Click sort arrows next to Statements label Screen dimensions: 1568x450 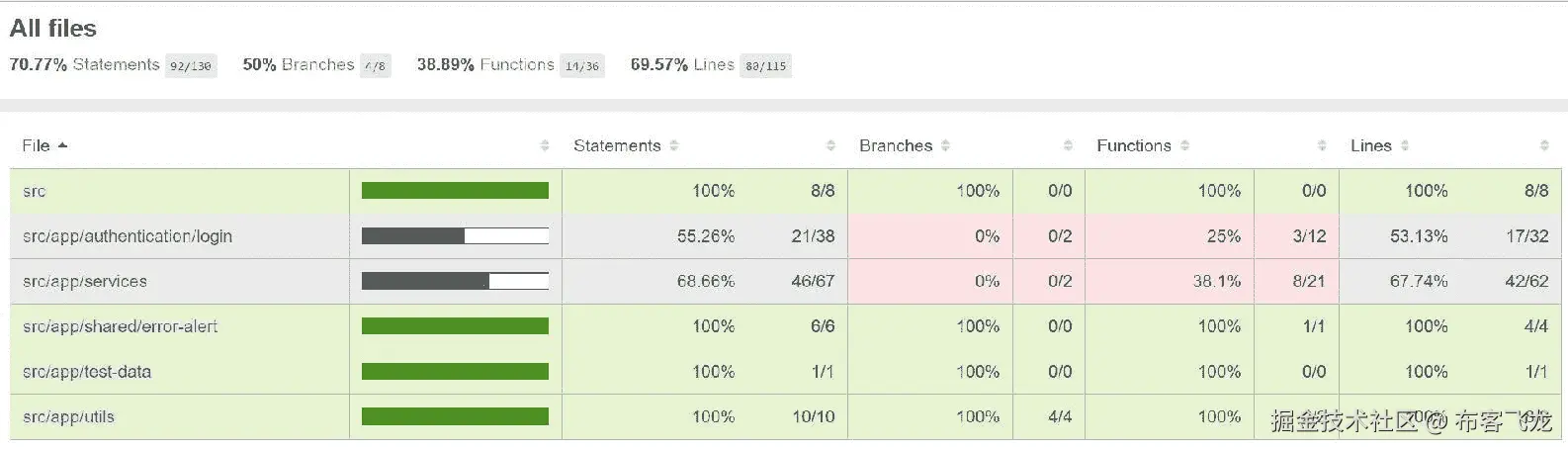tap(674, 145)
